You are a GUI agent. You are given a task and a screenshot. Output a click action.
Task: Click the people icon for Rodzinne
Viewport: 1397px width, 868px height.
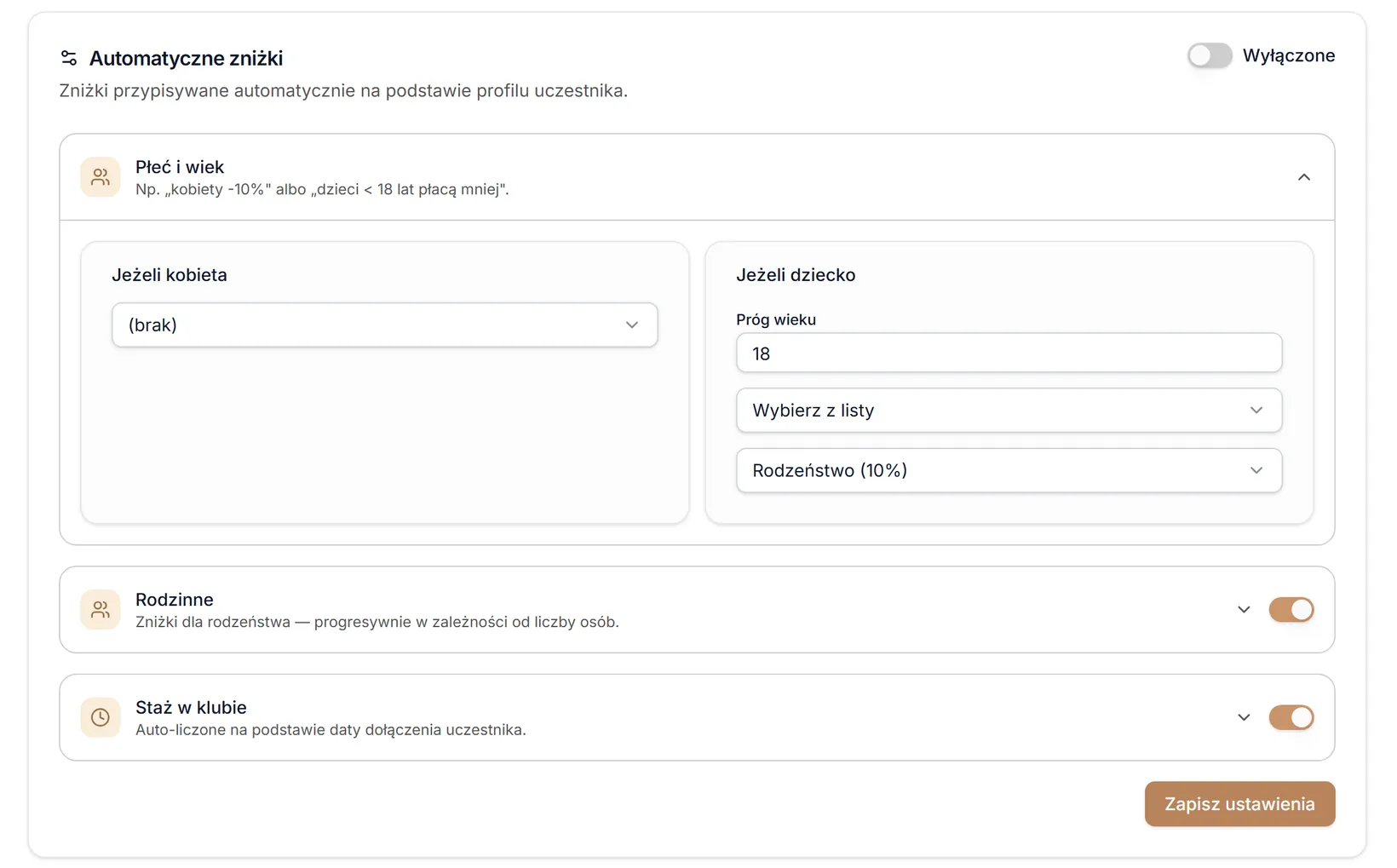pyautogui.click(x=101, y=610)
